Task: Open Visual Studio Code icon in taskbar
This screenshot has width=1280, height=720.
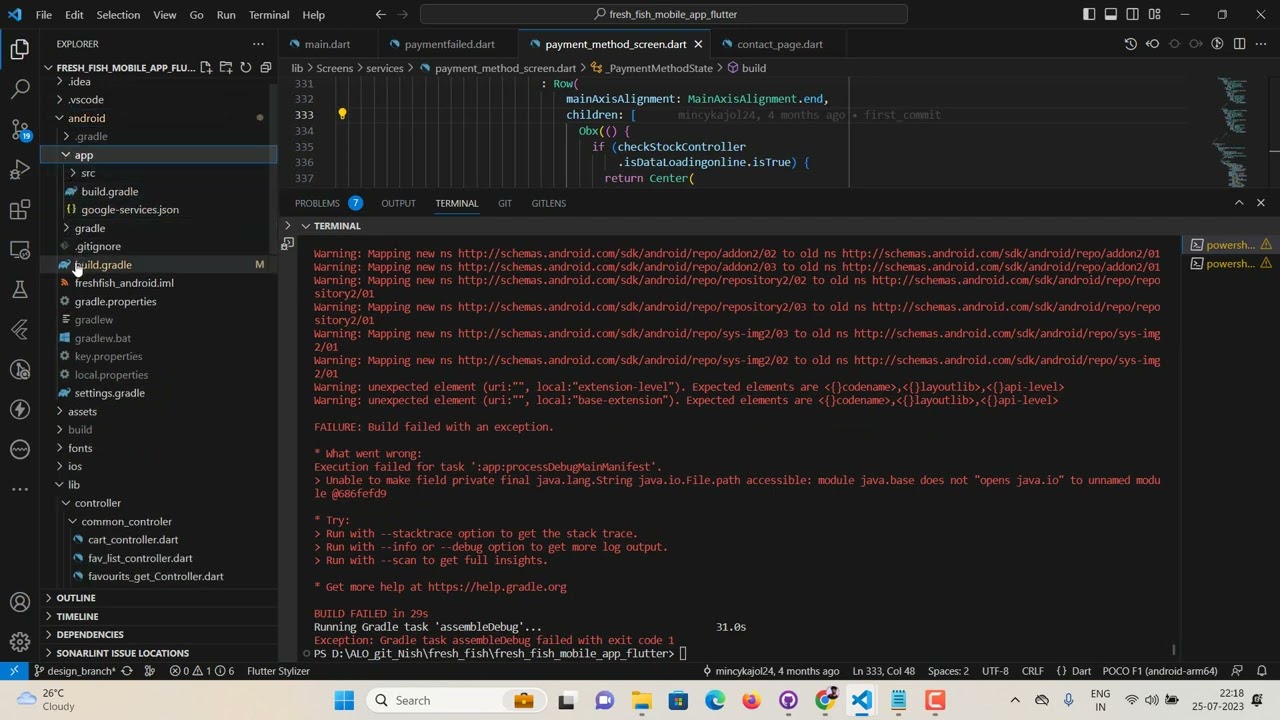Action: click(862, 700)
